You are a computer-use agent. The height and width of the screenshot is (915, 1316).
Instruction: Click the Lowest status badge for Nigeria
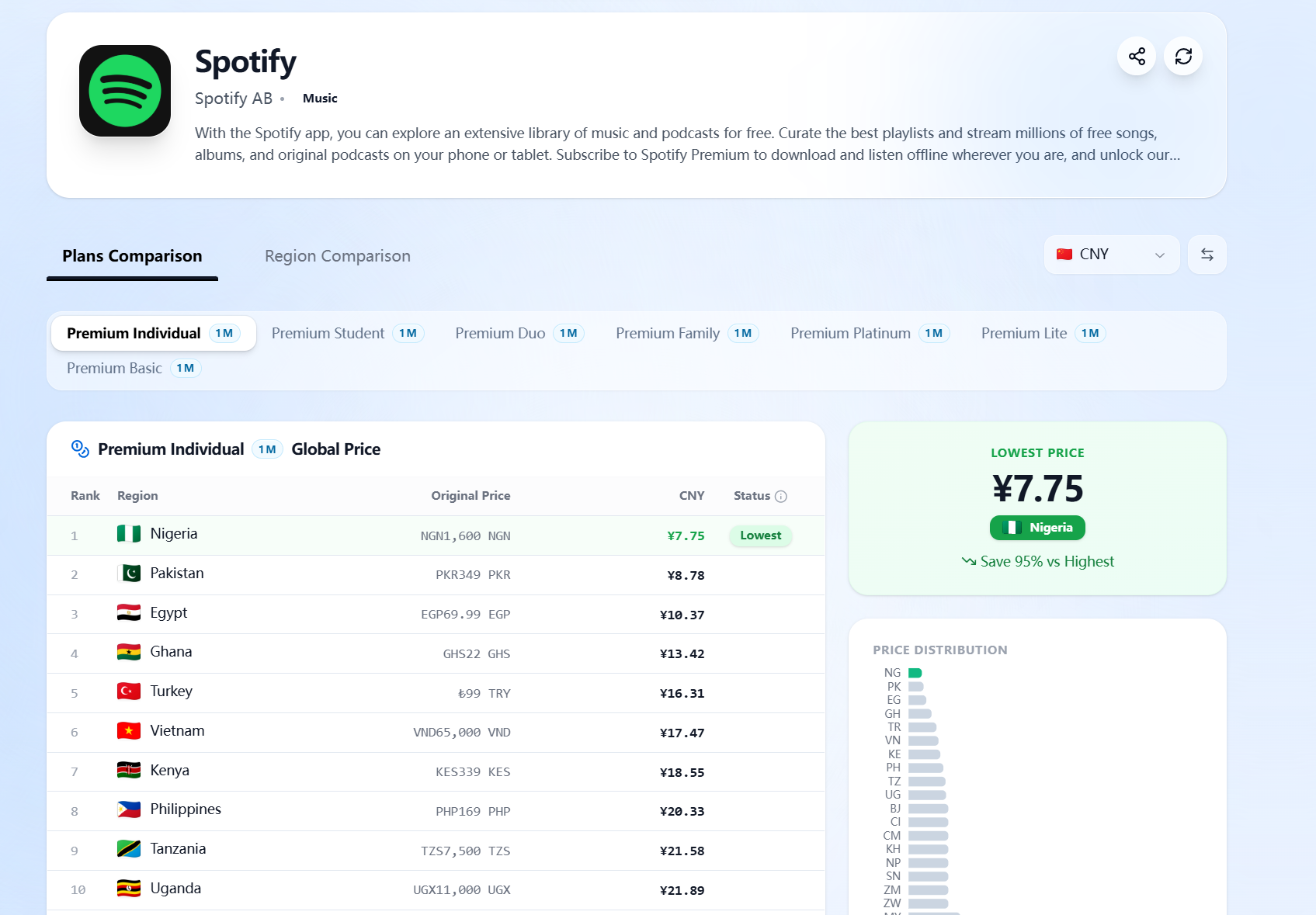click(761, 535)
